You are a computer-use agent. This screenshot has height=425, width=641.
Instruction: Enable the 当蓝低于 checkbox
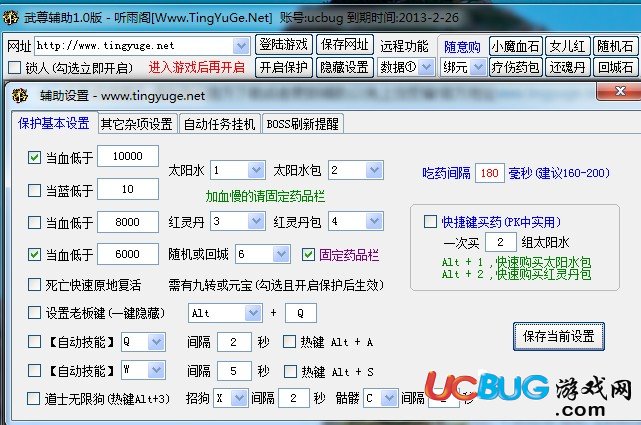34,190
